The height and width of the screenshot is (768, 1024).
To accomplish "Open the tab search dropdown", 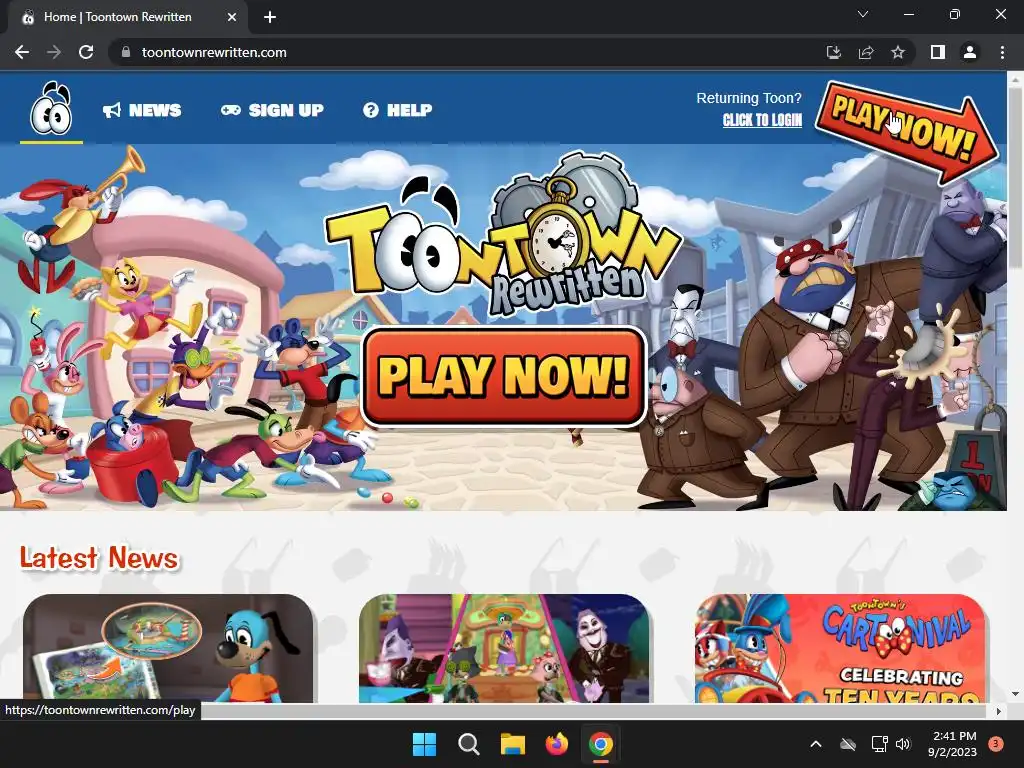I will [x=863, y=14].
